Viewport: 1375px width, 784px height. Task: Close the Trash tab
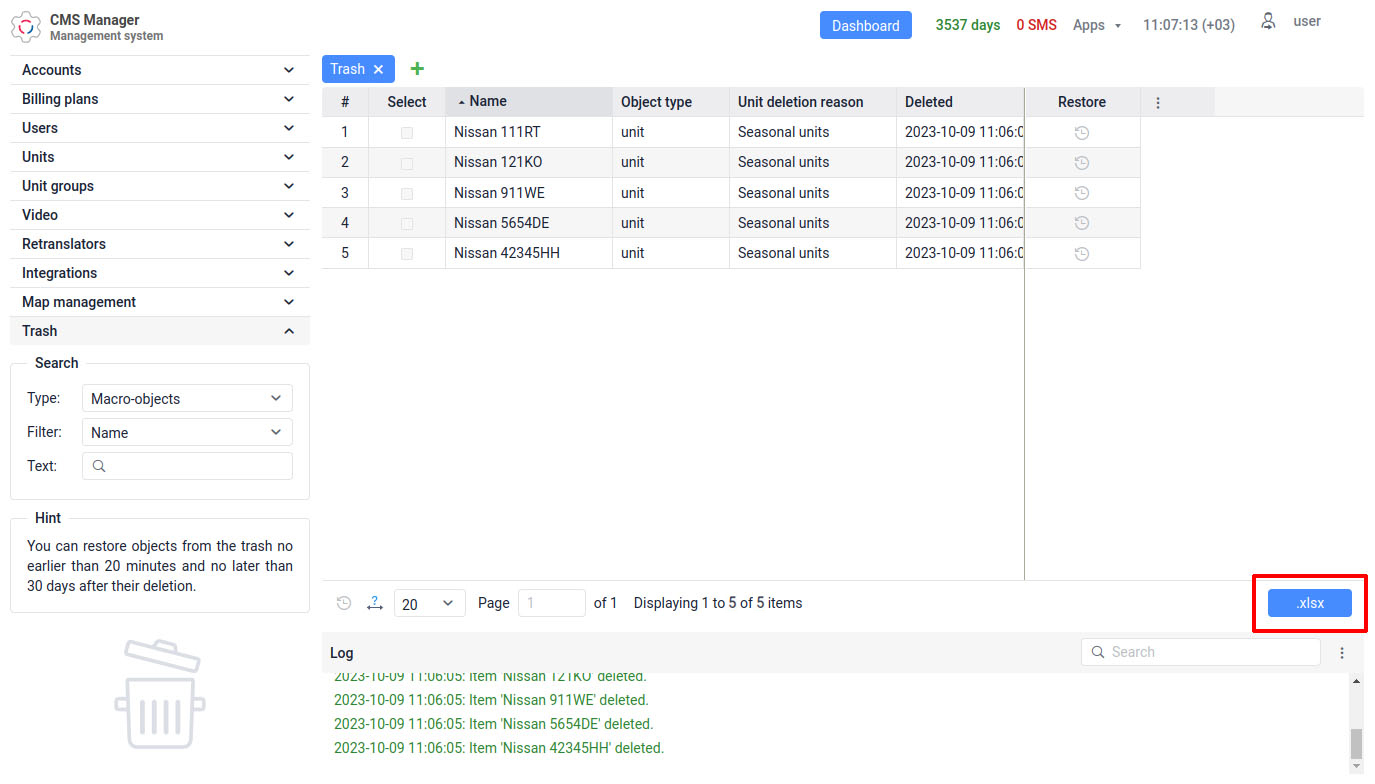click(378, 69)
